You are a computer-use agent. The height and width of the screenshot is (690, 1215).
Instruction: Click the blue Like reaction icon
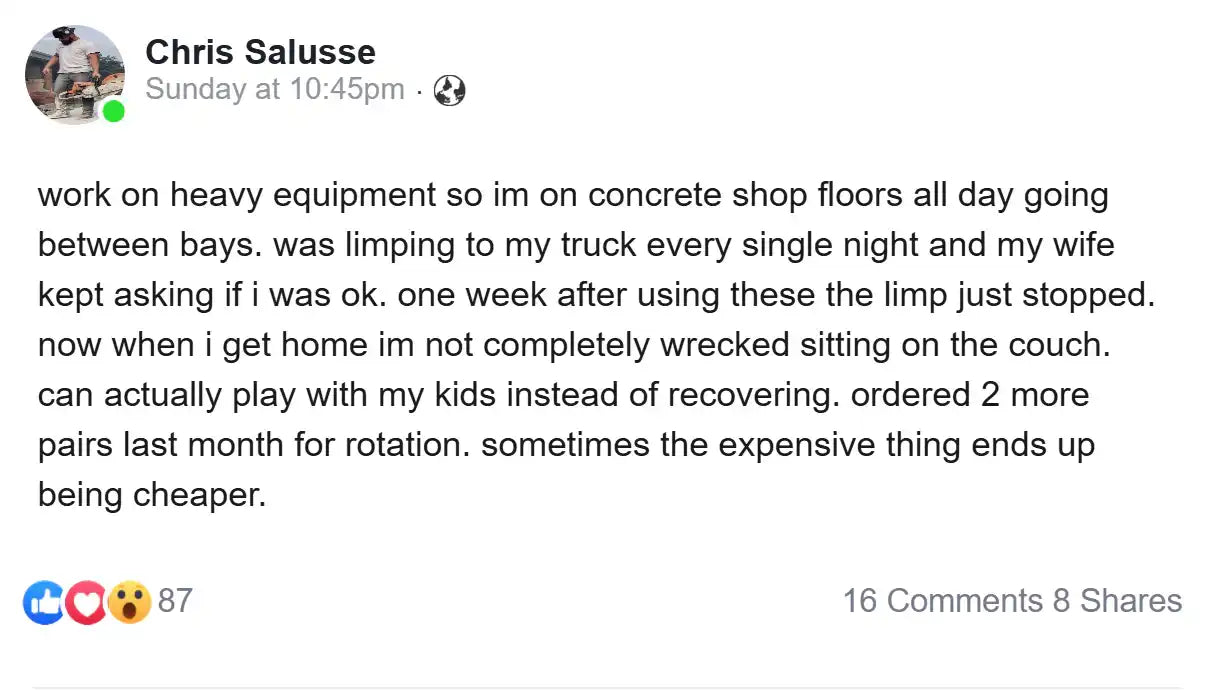pyautogui.click(x=43, y=603)
